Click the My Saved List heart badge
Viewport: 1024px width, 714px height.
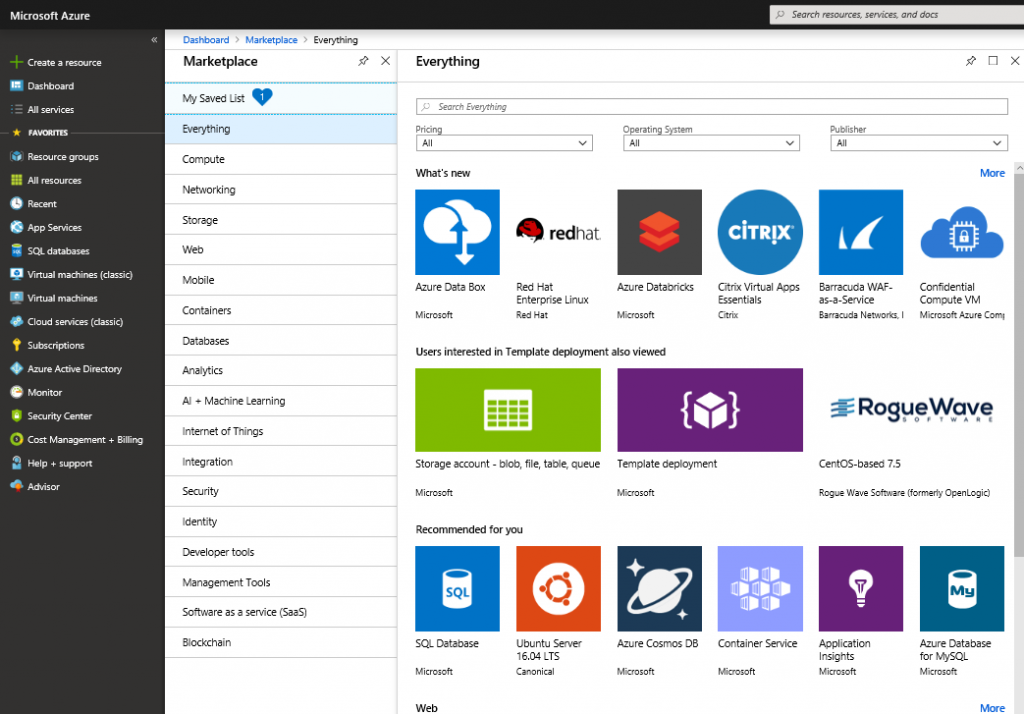point(262,97)
